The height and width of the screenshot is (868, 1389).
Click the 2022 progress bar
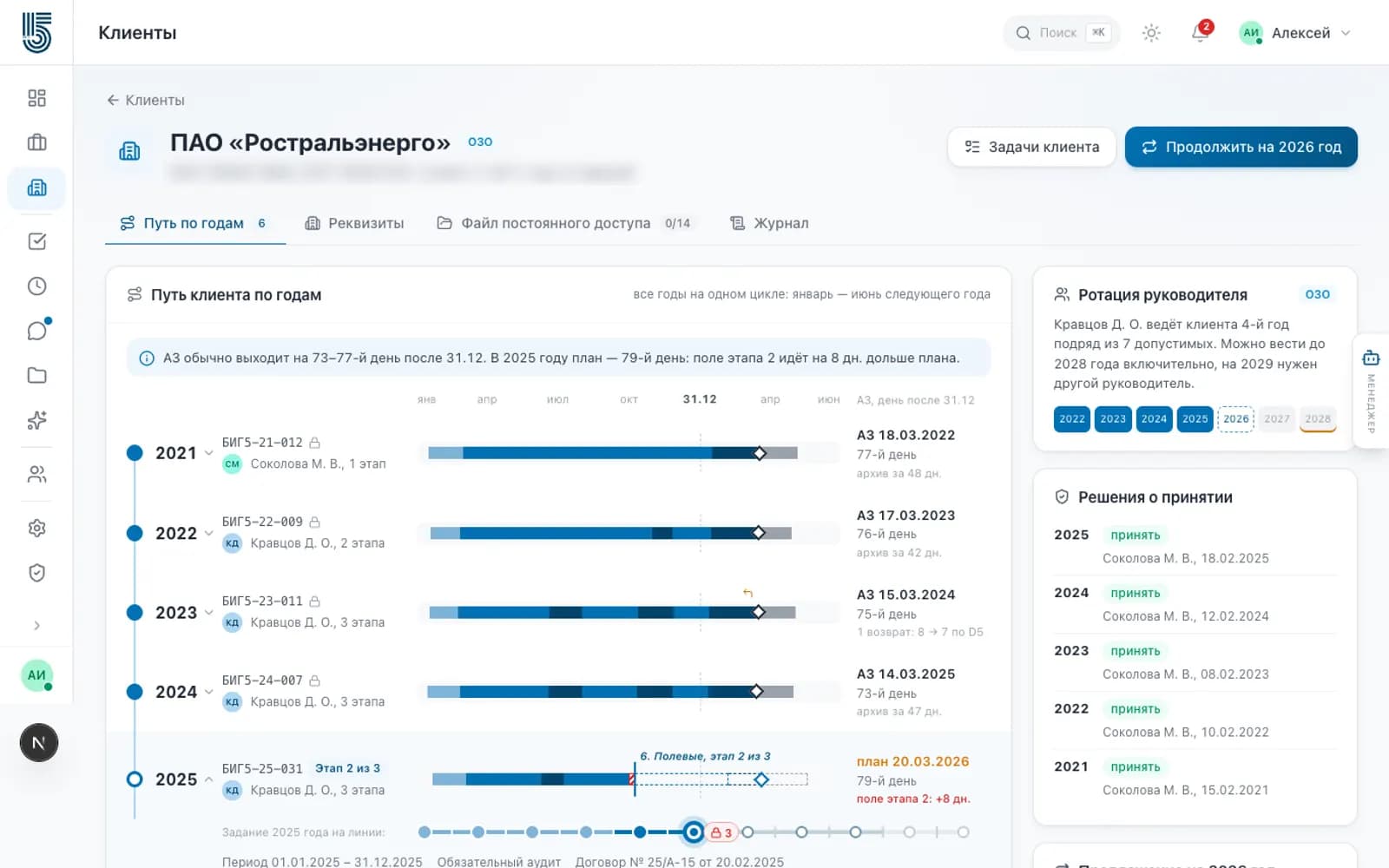click(611, 533)
